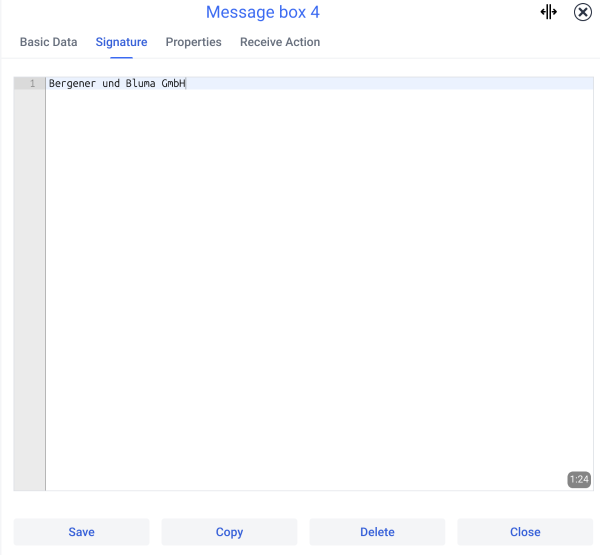Click the Message box 4 title
Image resolution: width=600 pixels, height=555 pixels.
(262, 12)
